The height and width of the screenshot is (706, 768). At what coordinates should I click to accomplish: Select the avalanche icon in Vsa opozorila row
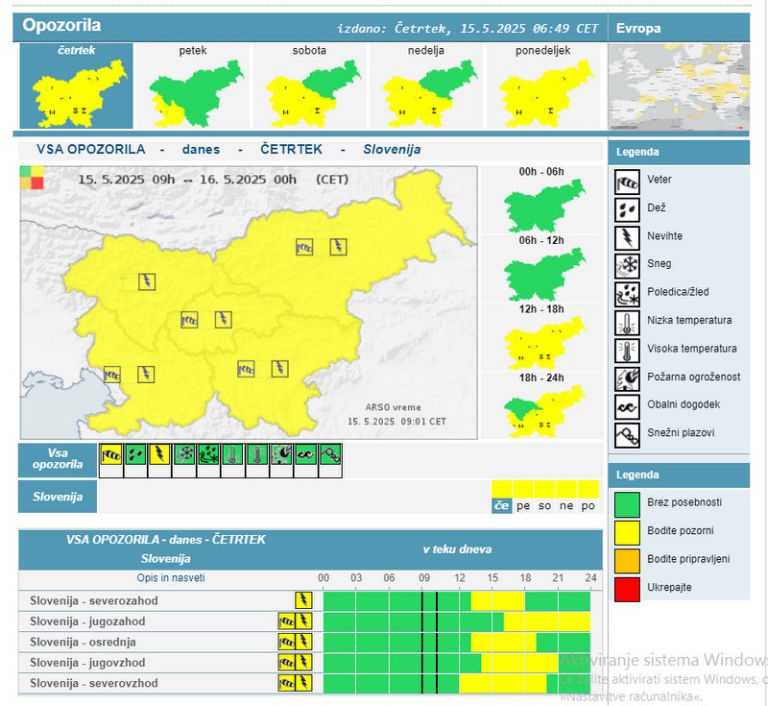click(330, 459)
